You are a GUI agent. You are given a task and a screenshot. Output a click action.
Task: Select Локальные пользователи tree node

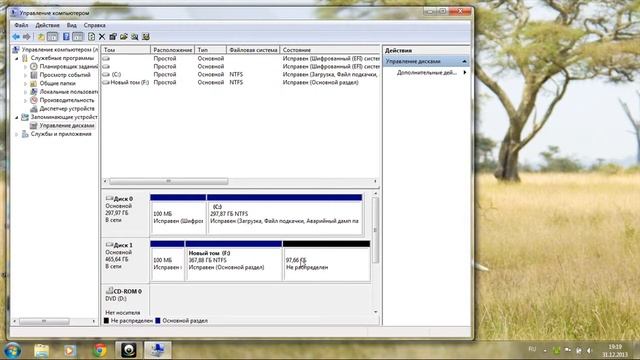69,92
